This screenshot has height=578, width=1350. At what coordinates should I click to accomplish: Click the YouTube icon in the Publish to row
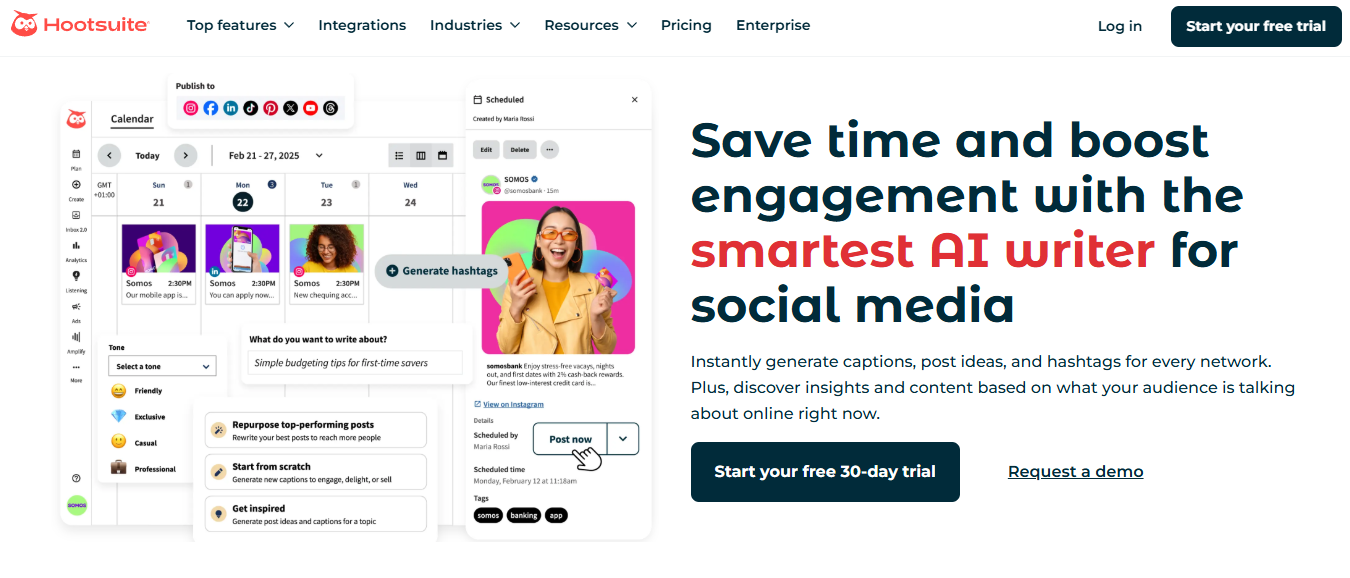pos(310,107)
